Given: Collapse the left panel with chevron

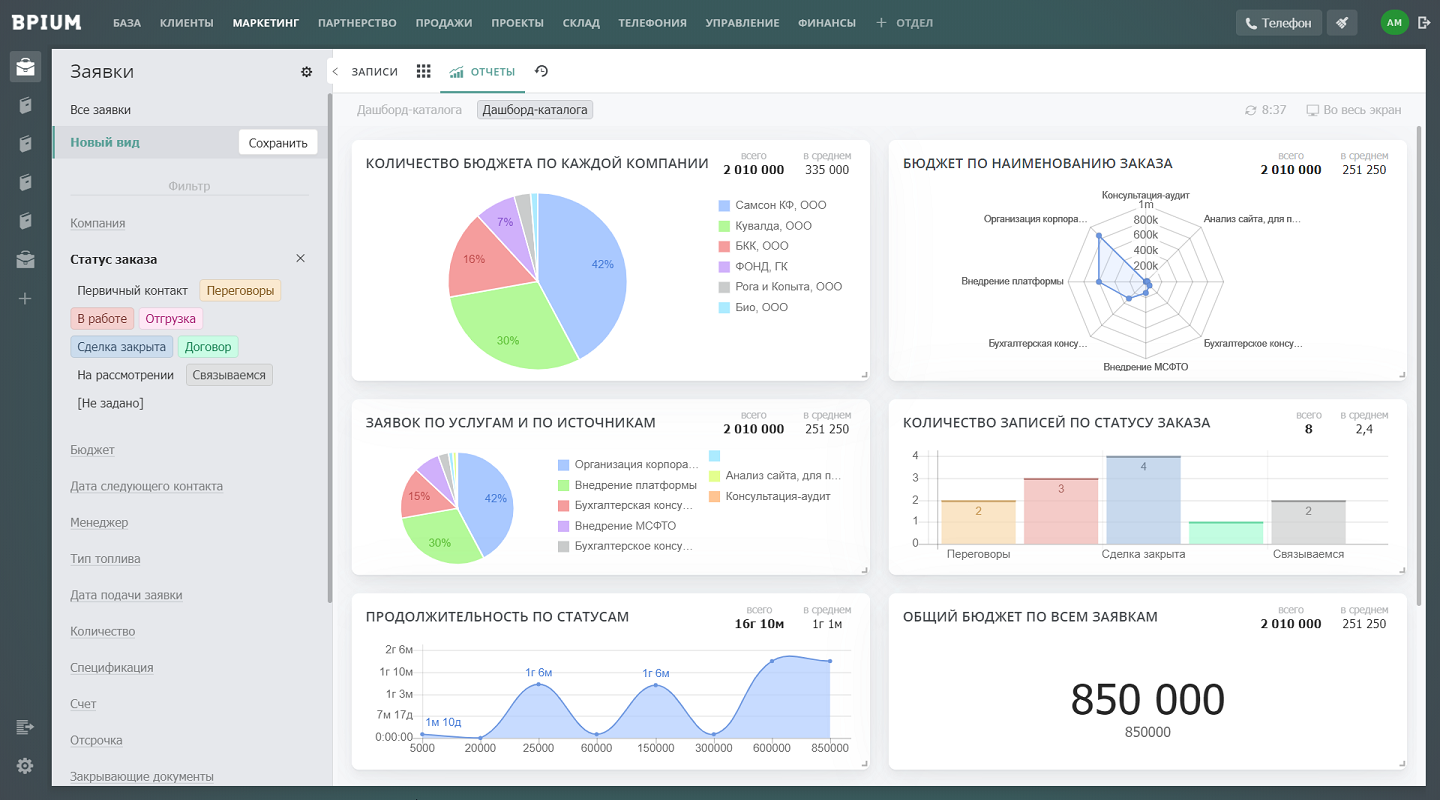Looking at the screenshot, I should point(335,72).
